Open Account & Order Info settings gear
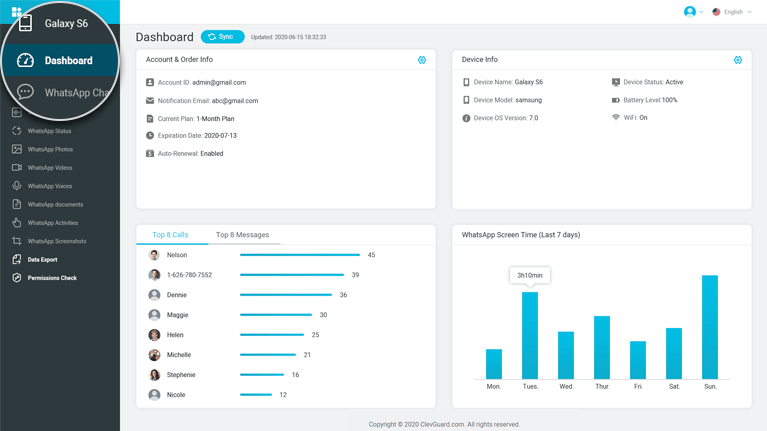Image resolution: width=767 pixels, height=431 pixels. pyautogui.click(x=422, y=60)
